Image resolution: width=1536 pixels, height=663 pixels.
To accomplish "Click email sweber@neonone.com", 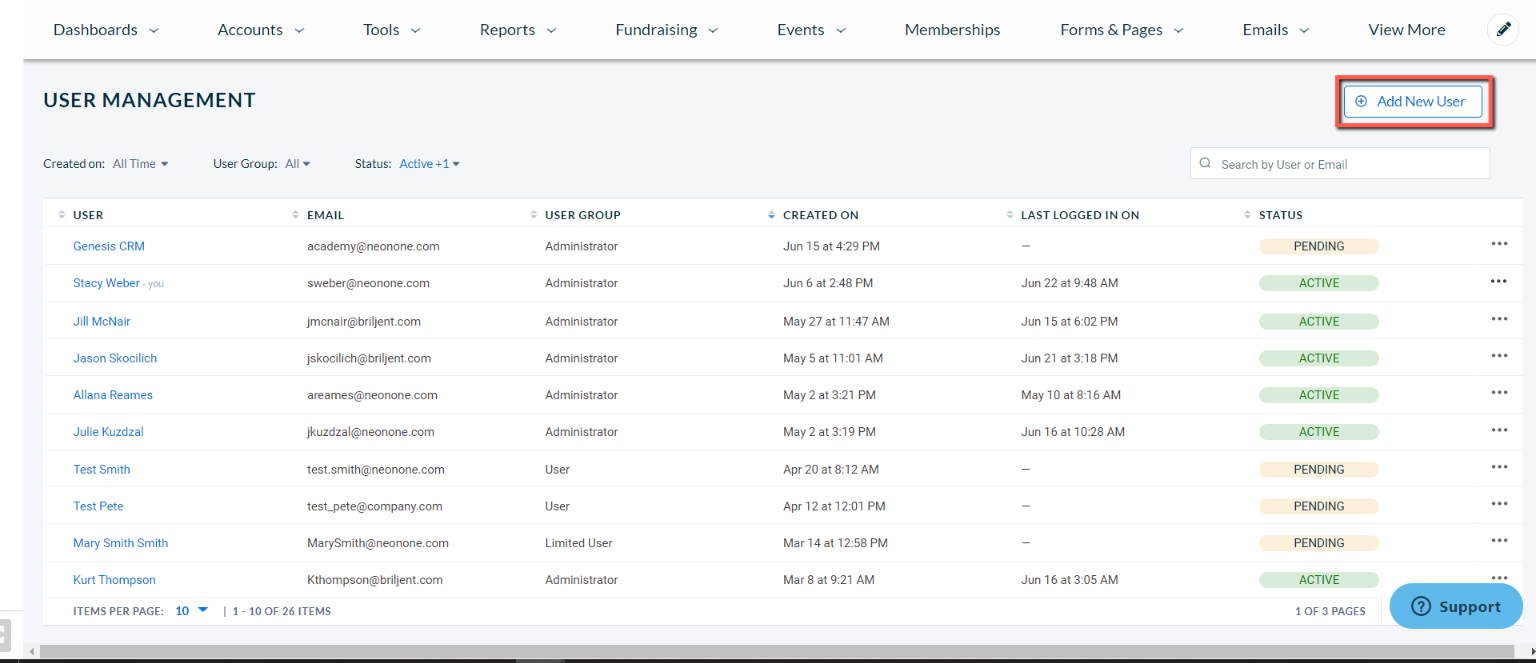I will click(368, 283).
